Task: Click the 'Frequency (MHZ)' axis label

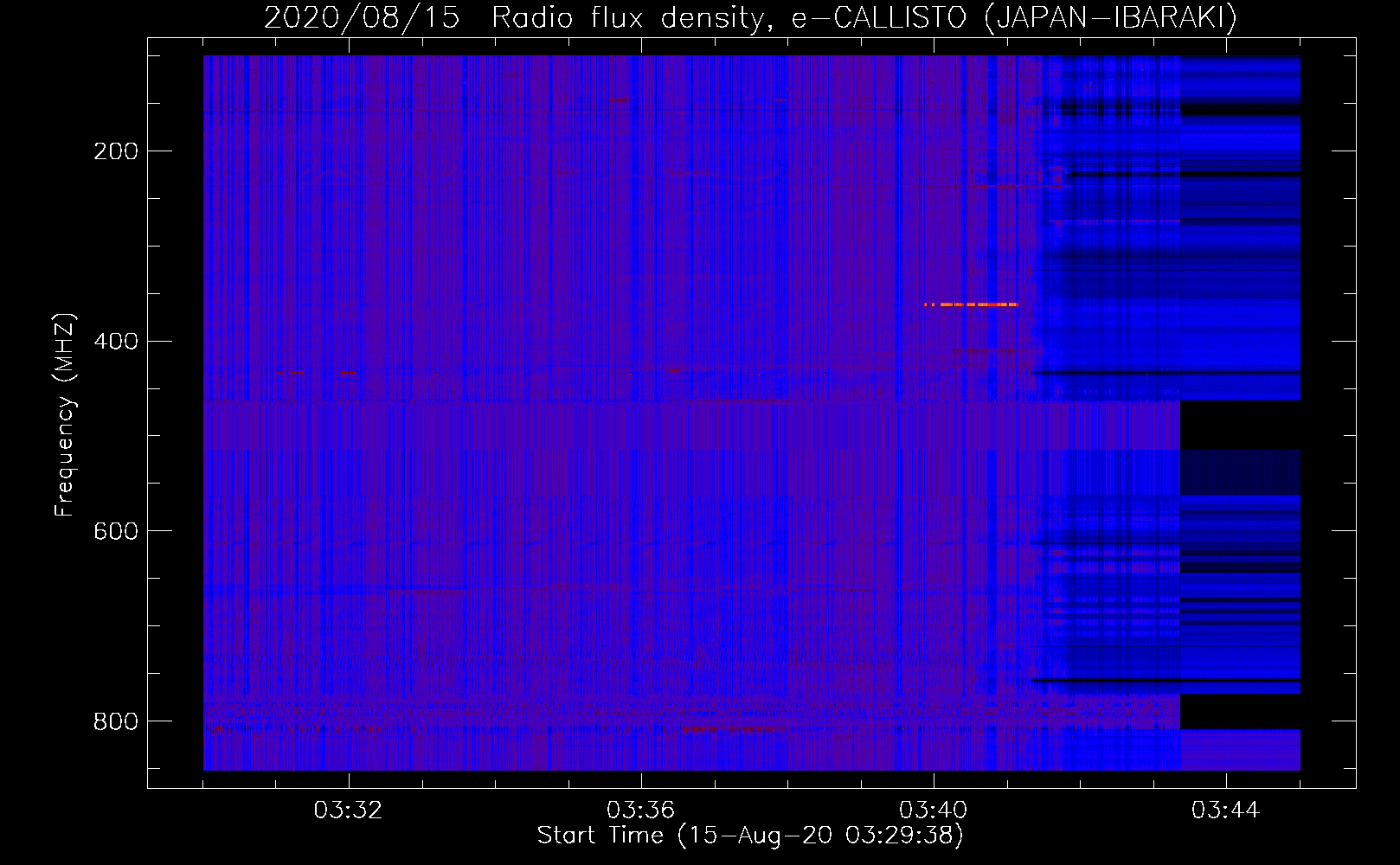Action: pos(65,415)
